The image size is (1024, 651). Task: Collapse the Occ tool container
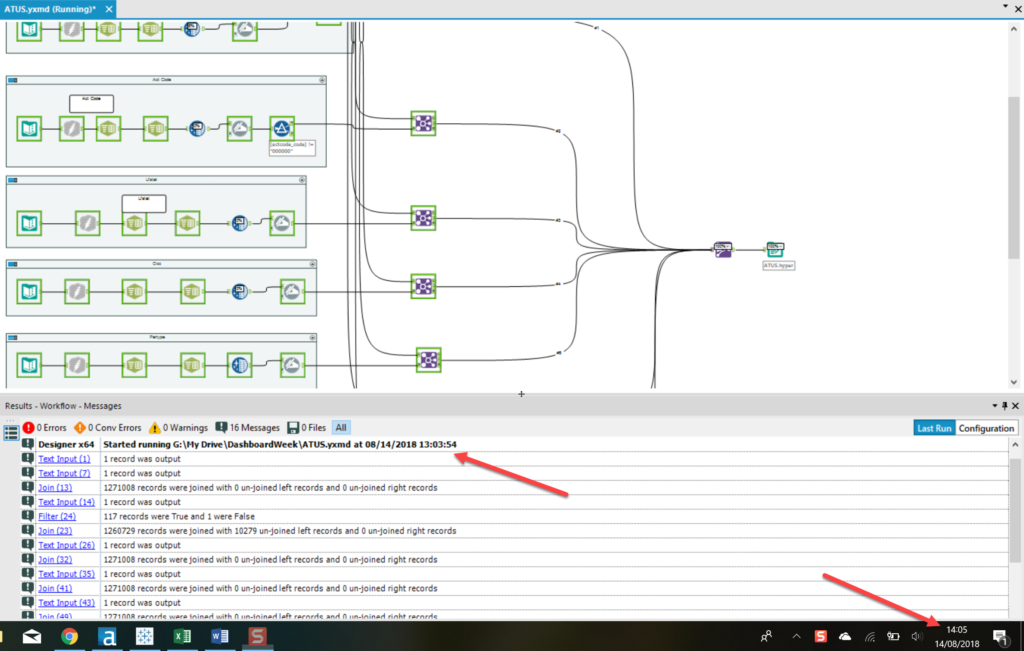pyautogui.click(x=312, y=264)
